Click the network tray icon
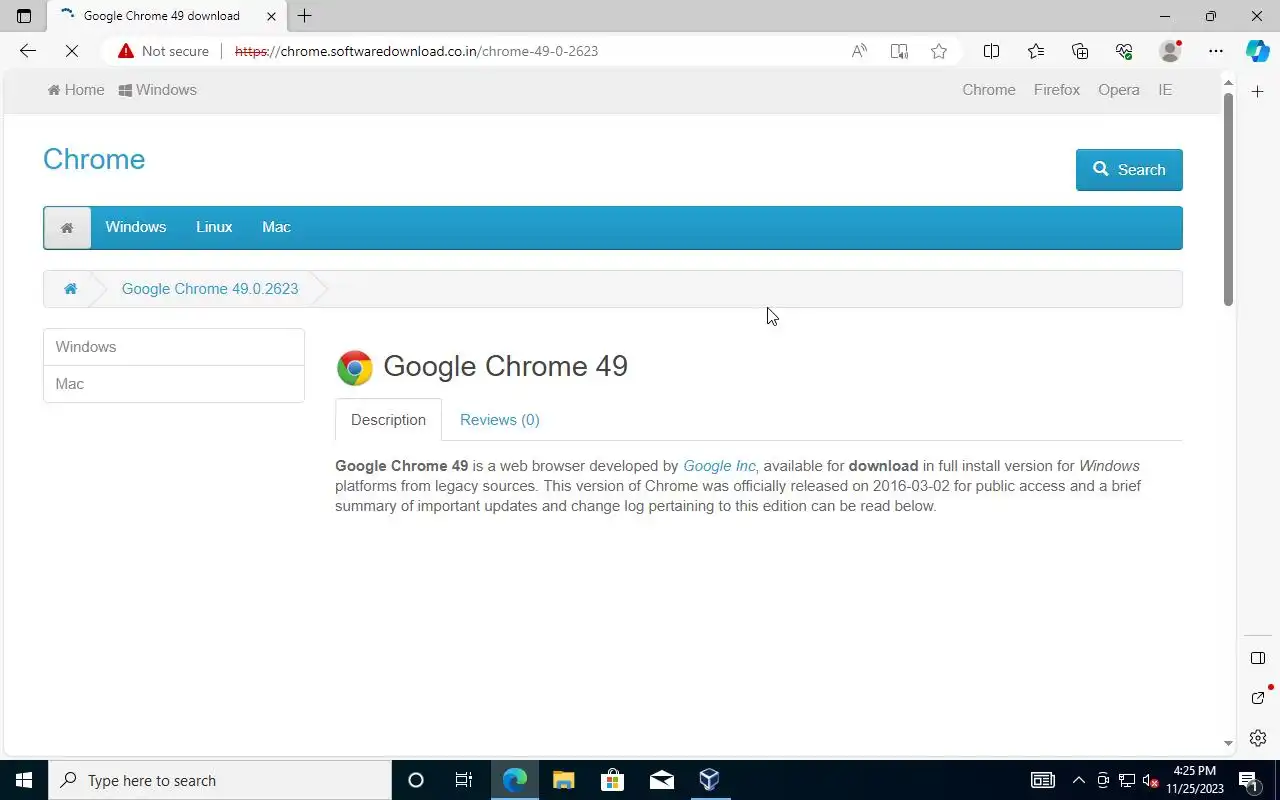This screenshot has height=800, width=1280. [x=1127, y=780]
